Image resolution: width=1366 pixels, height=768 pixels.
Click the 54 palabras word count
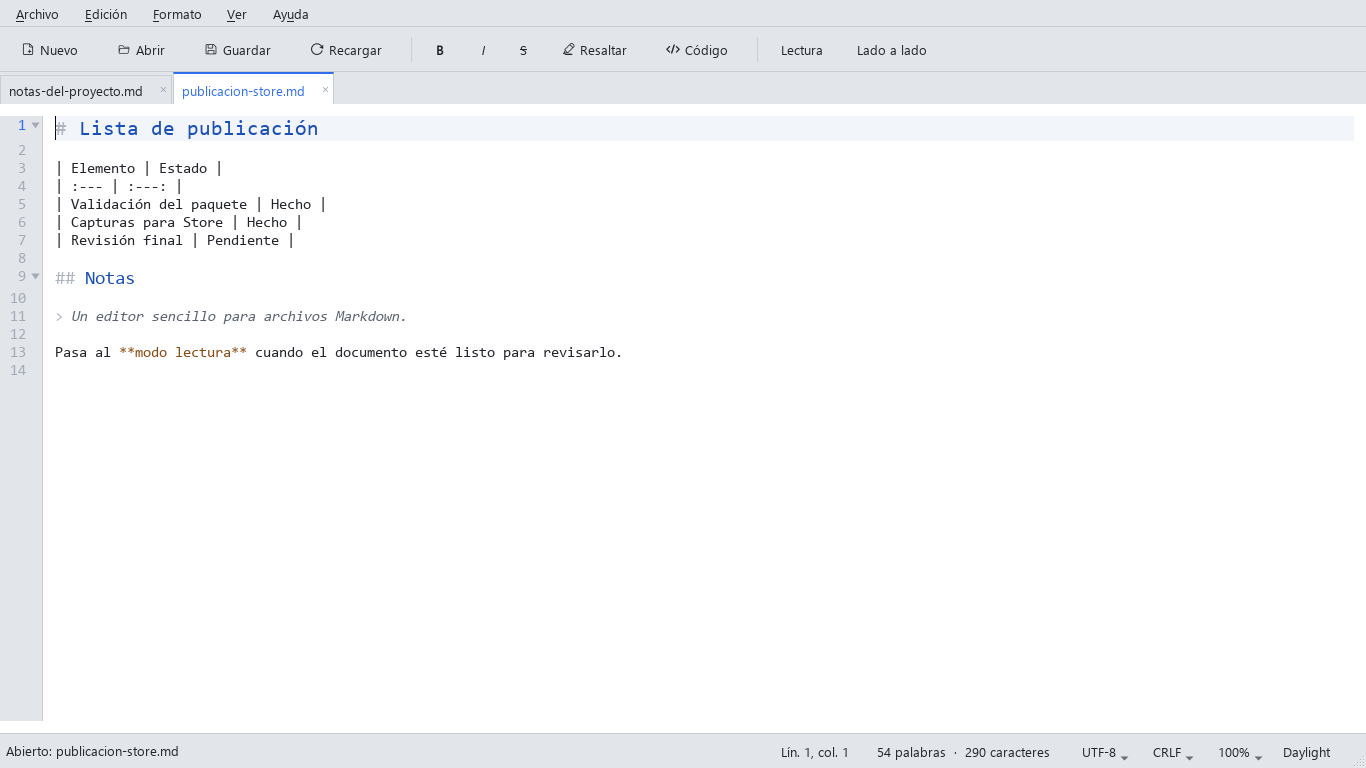pyautogui.click(x=911, y=752)
